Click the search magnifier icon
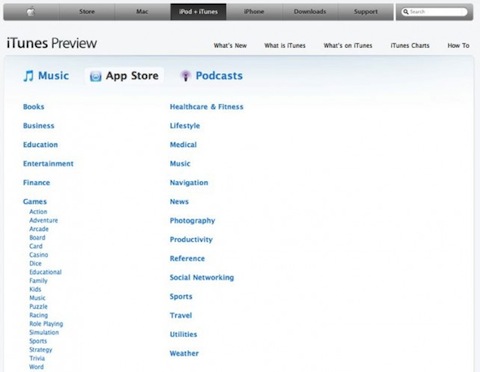This screenshot has width=480, height=372. point(406,12)
